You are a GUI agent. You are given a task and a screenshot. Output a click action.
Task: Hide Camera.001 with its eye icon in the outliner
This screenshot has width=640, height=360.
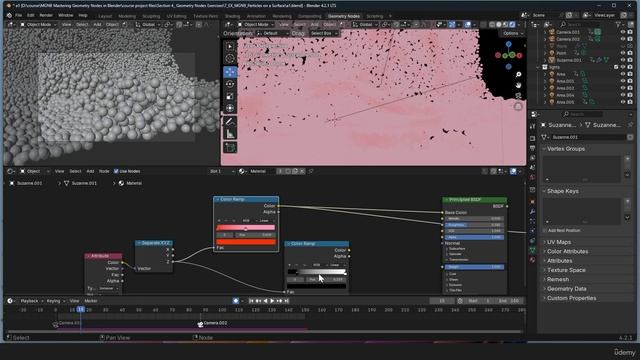623,32
